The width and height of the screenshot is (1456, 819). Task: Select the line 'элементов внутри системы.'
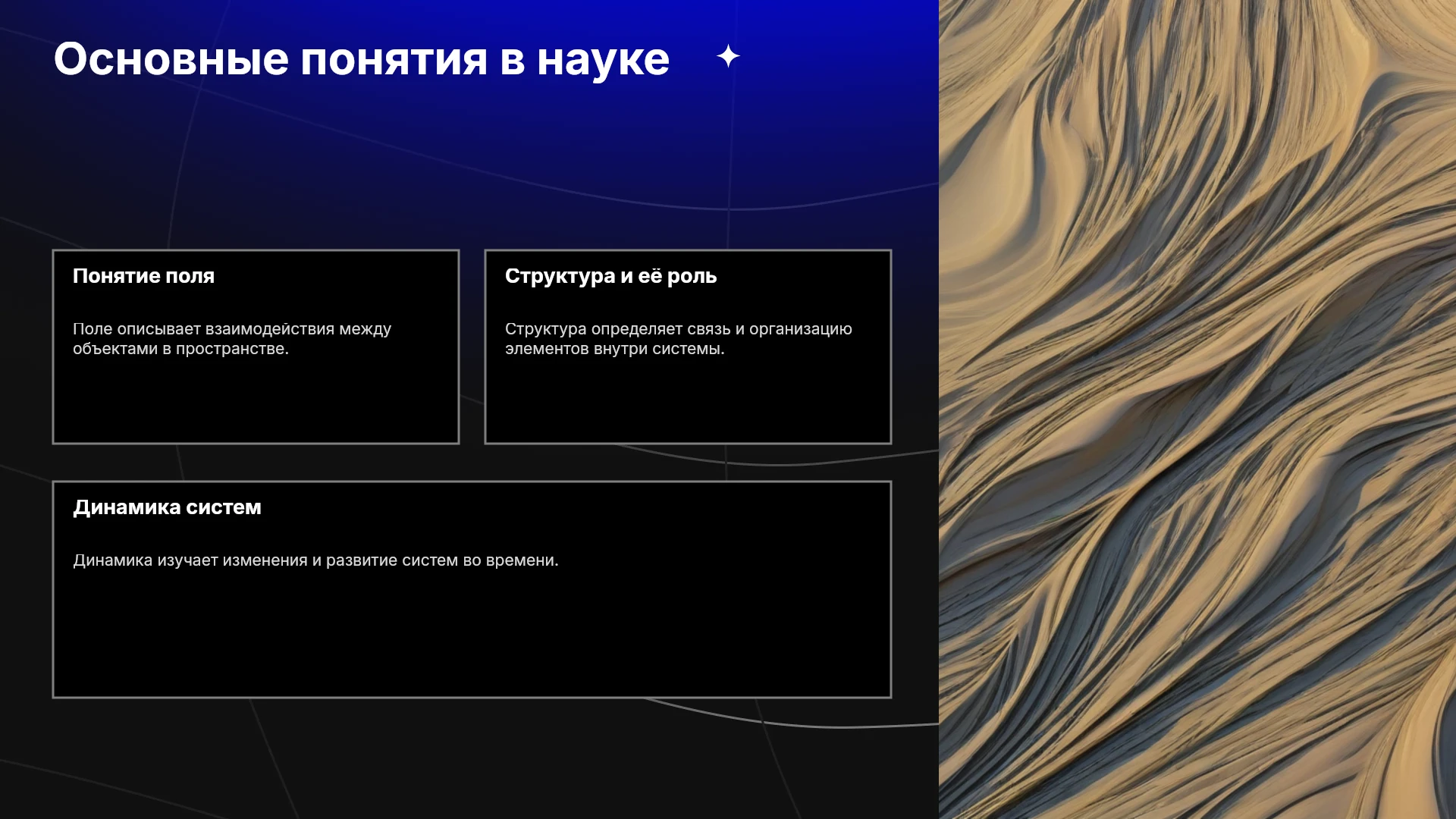coord(615,349)
